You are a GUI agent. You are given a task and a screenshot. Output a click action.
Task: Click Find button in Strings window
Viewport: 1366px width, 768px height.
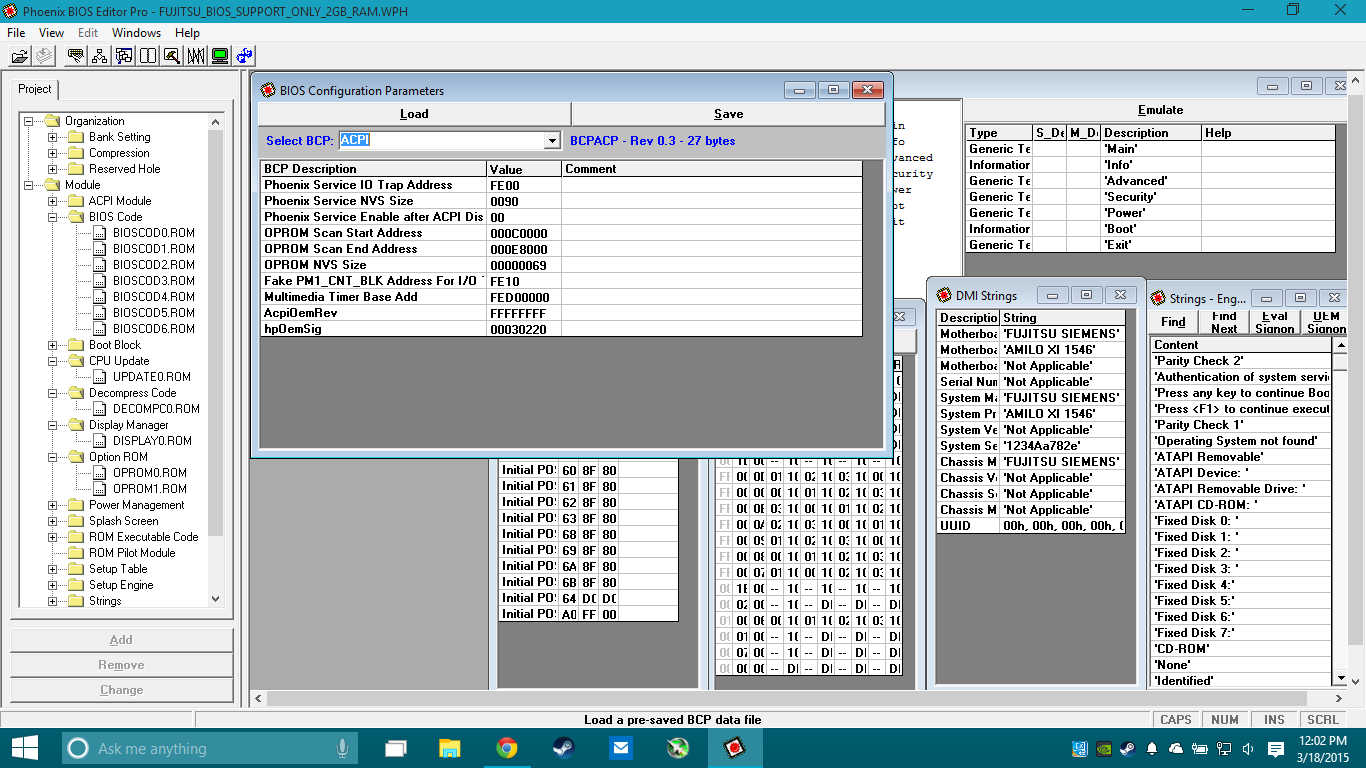(x=1173, y=322)
